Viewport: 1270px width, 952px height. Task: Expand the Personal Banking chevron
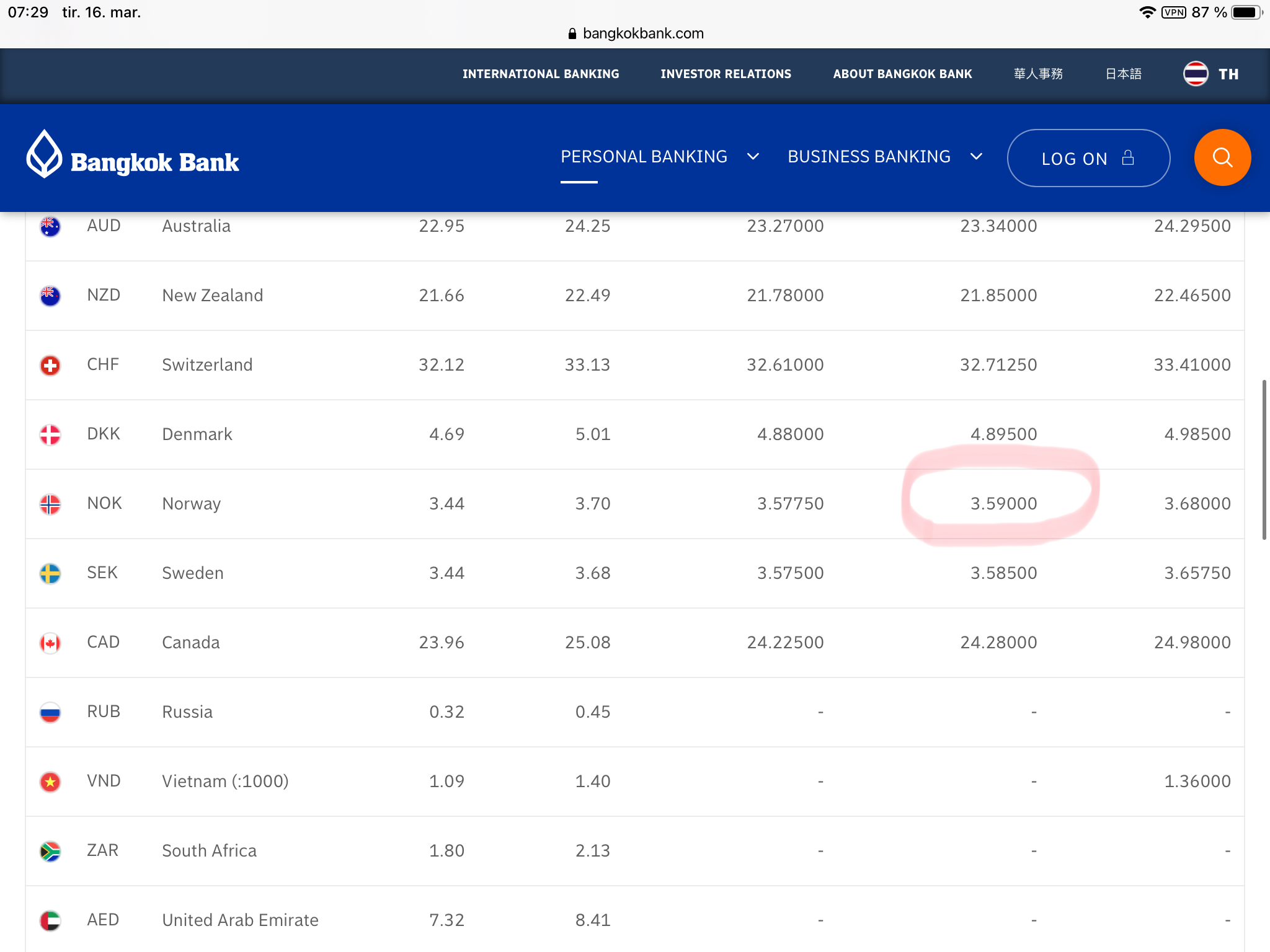point(753,157)
